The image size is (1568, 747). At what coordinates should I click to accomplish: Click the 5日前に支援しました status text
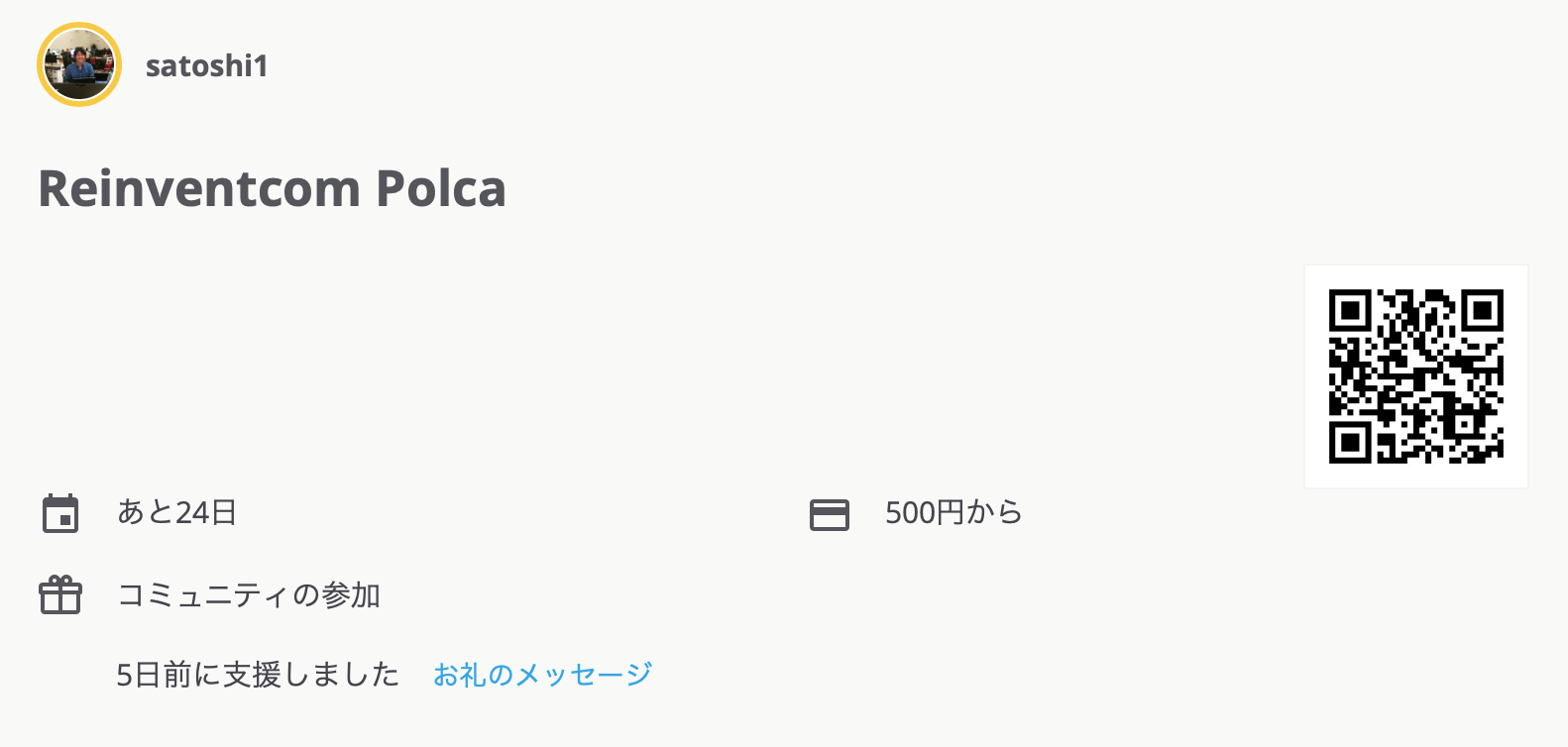[258, 675]
